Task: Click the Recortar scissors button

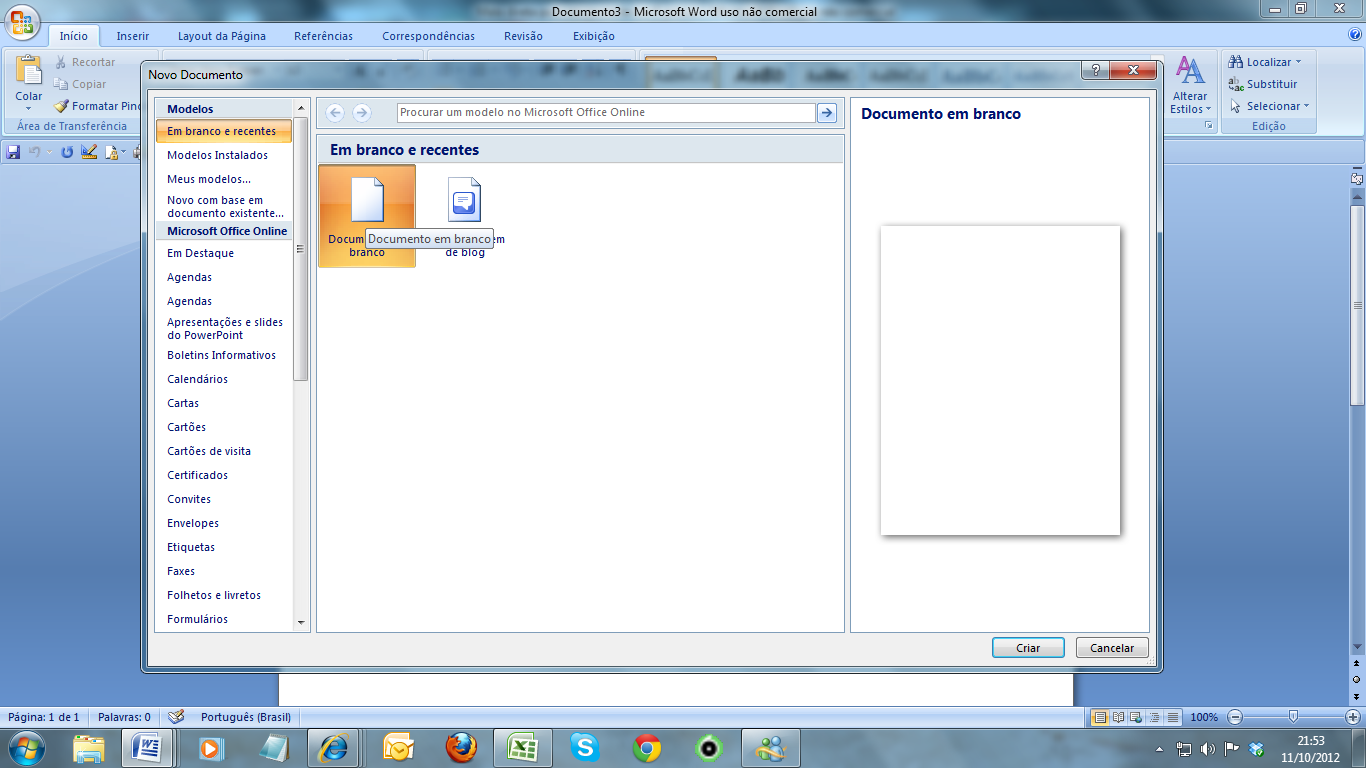Action: tap(85, 62)
